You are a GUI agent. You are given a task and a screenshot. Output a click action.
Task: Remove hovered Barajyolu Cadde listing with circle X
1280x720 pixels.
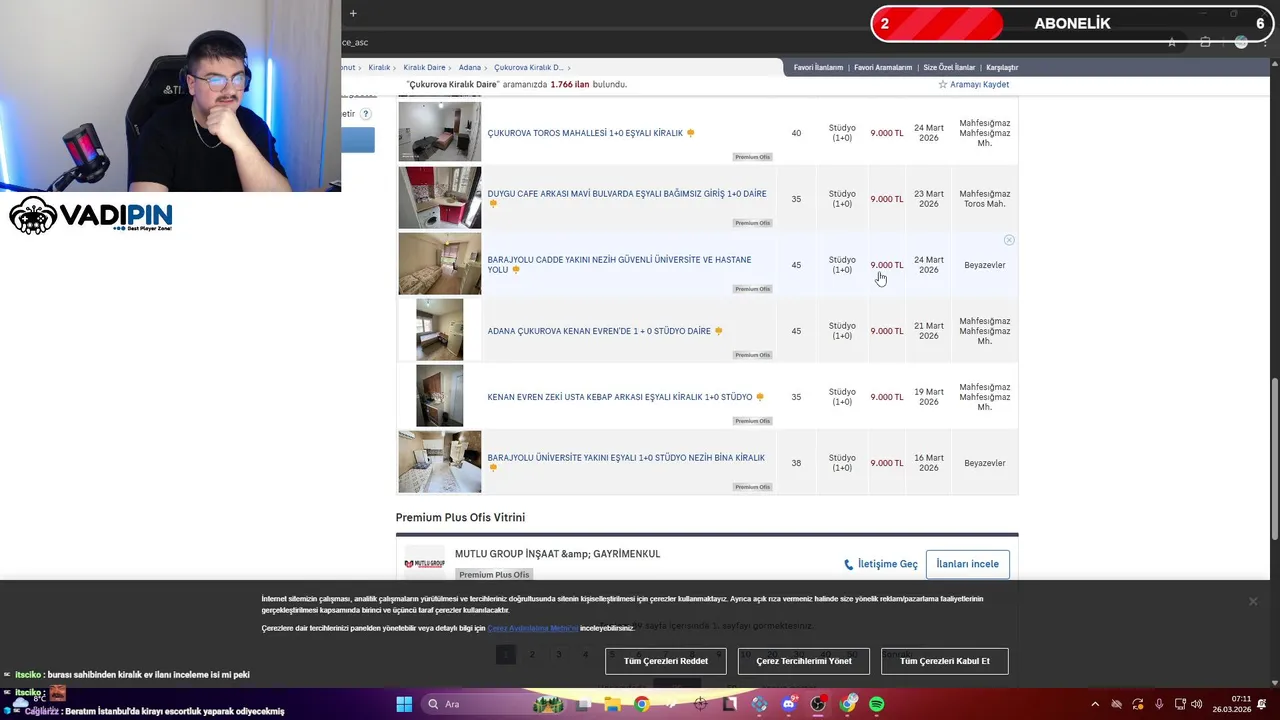[x=1009, y=240]
